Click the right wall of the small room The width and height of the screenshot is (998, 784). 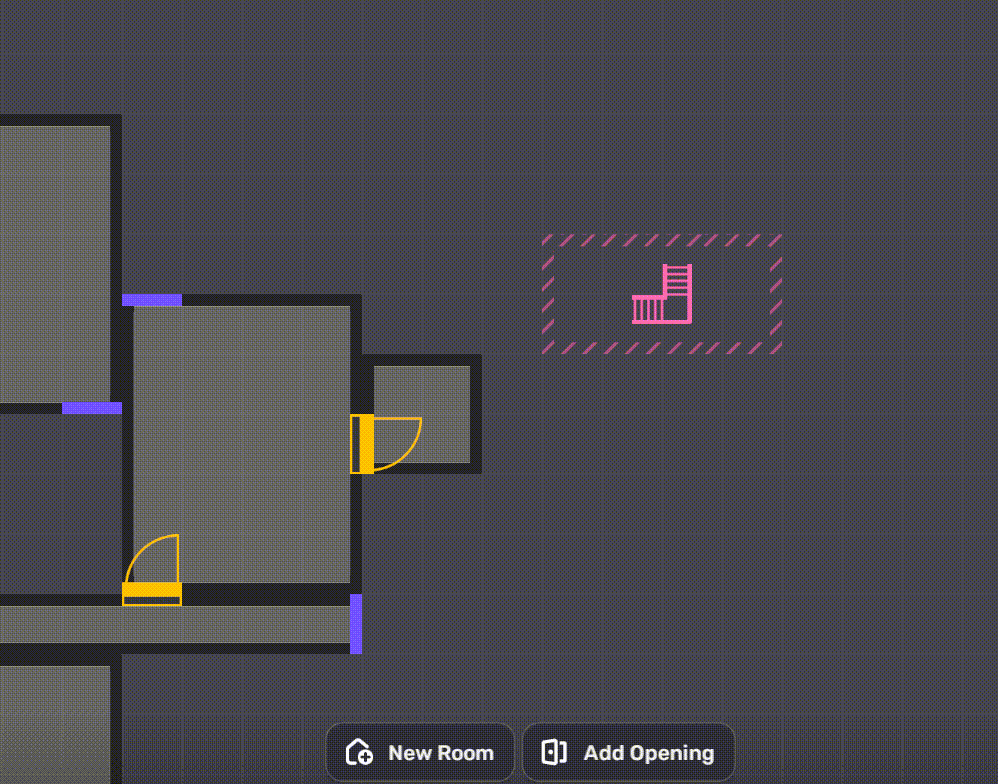[476, 413]
